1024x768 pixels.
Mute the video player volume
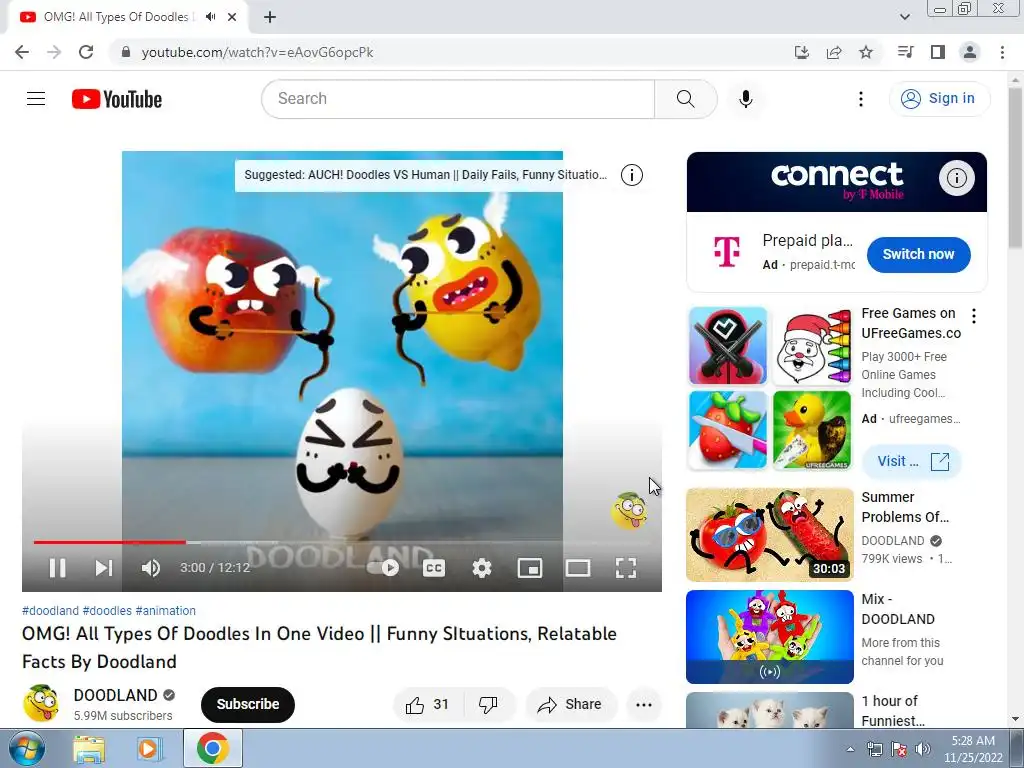point(150,568)
